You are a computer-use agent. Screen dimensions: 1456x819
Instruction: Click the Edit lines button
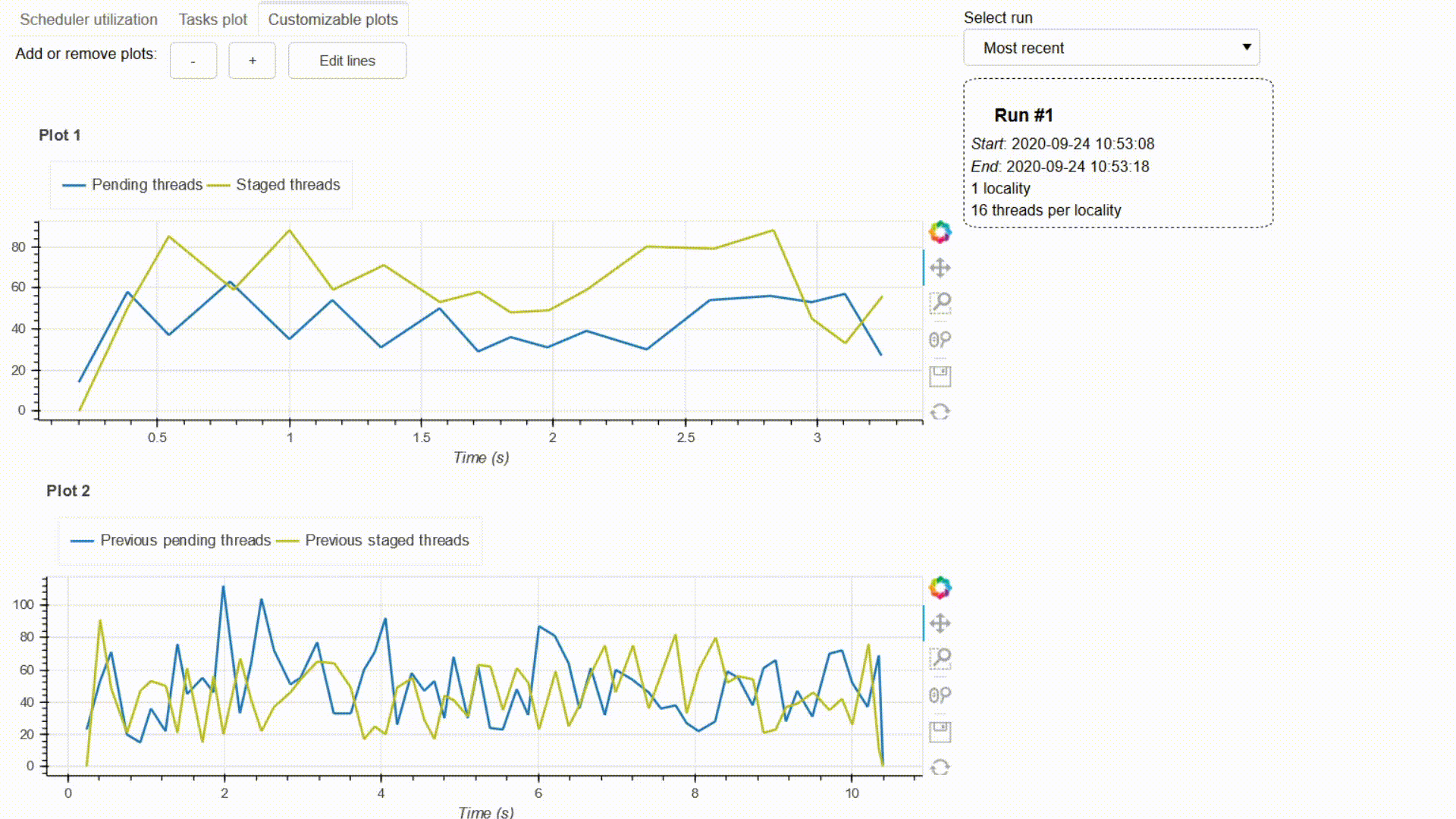[347, 60]
